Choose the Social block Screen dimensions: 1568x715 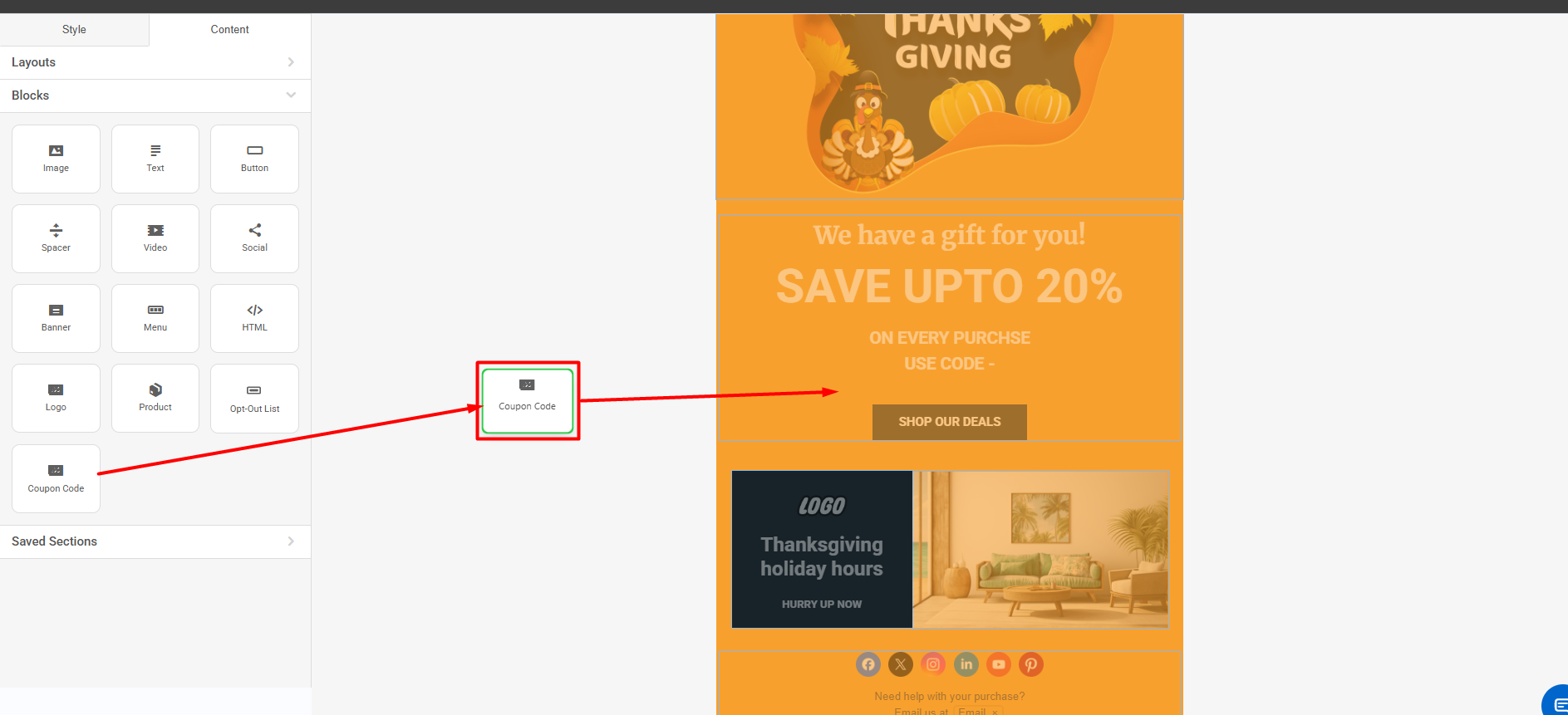254,238
